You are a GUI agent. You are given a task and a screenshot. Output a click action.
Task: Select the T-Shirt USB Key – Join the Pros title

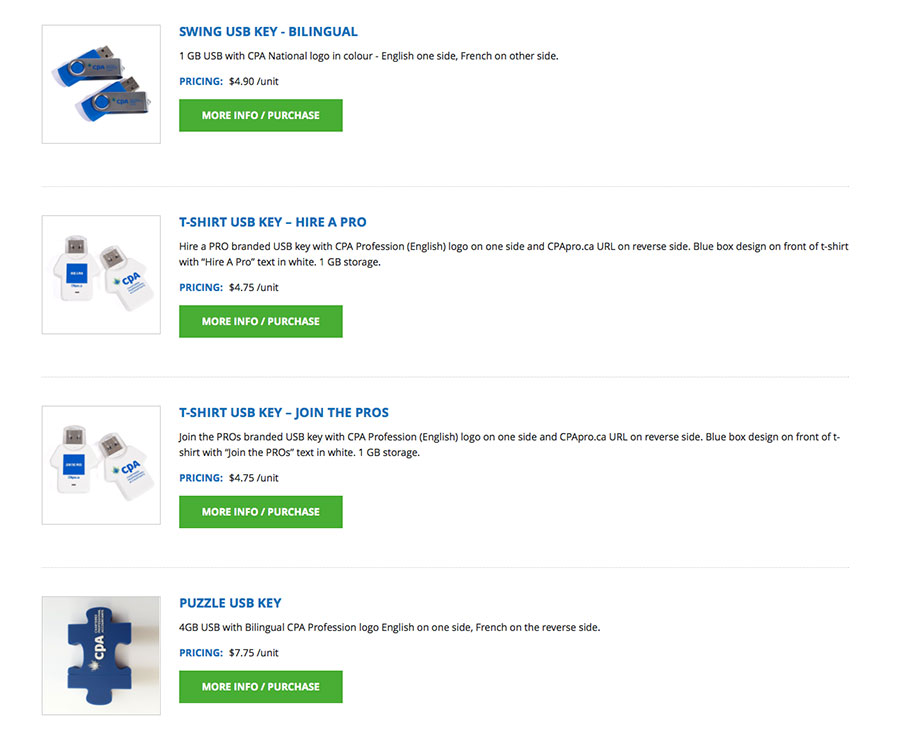pos(284,412)
